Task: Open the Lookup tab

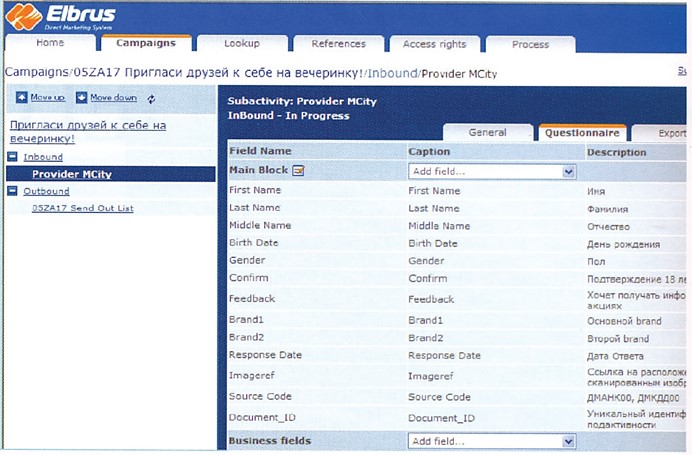Action: tap(242, 44)
